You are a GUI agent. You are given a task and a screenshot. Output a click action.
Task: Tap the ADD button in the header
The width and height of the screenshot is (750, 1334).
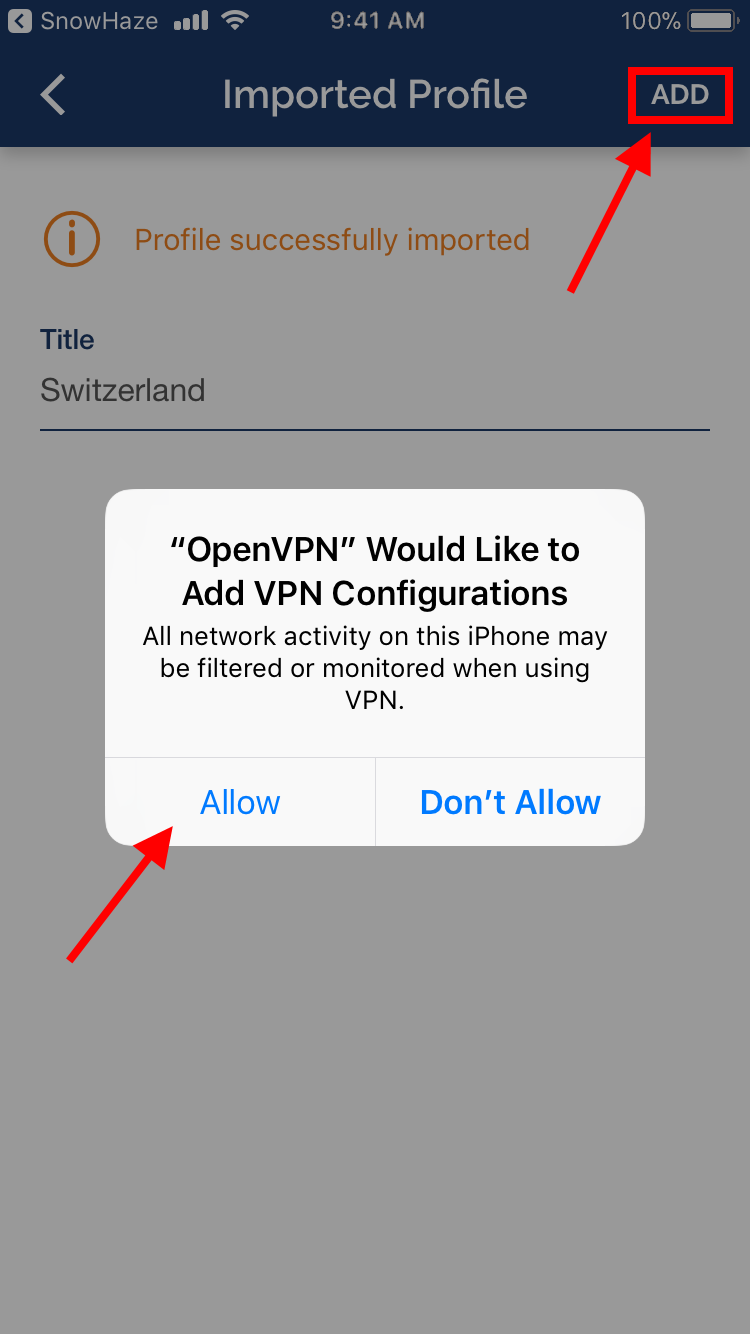click(680, 95)
